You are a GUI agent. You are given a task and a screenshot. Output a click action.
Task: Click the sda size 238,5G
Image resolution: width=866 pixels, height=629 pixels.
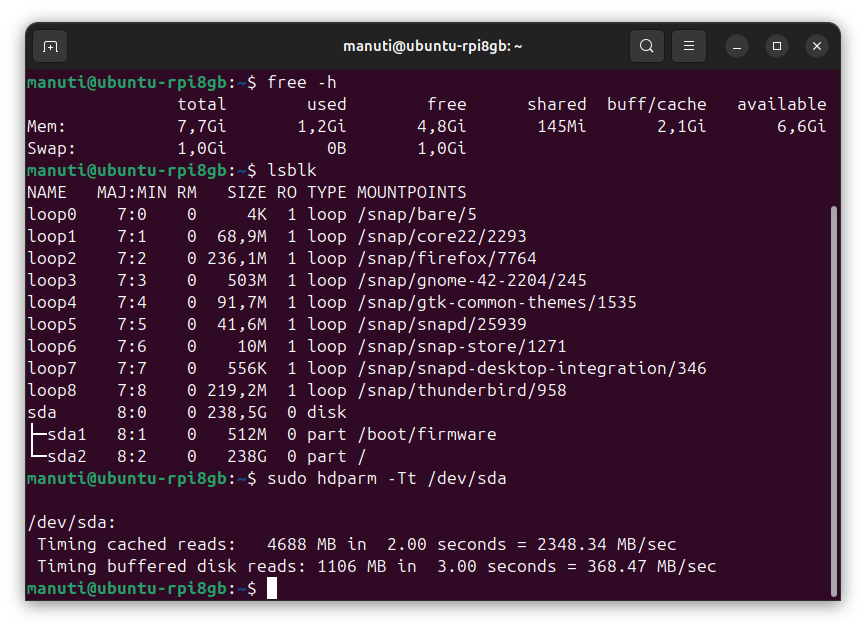[x=237, y=413]
